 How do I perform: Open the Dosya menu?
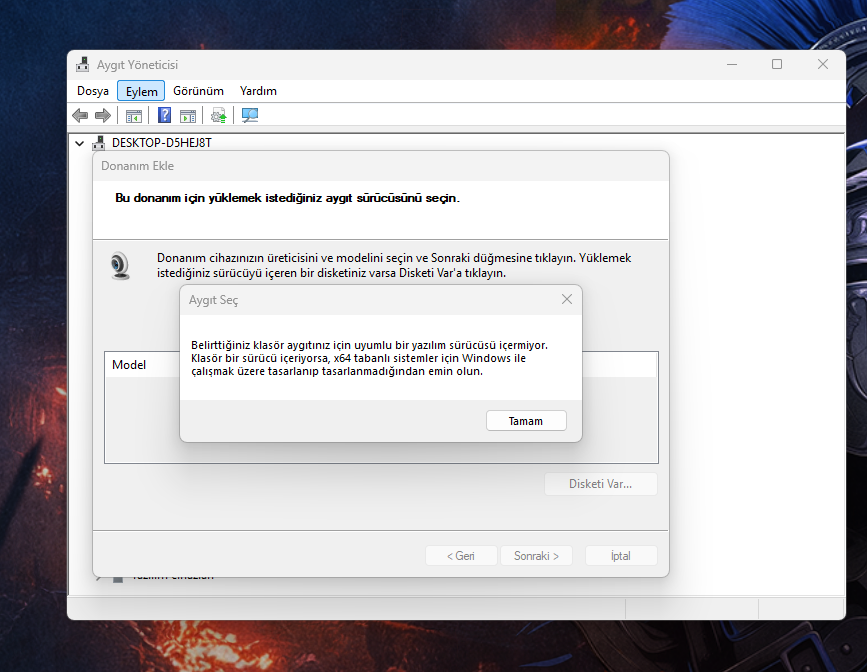(93, 91)
